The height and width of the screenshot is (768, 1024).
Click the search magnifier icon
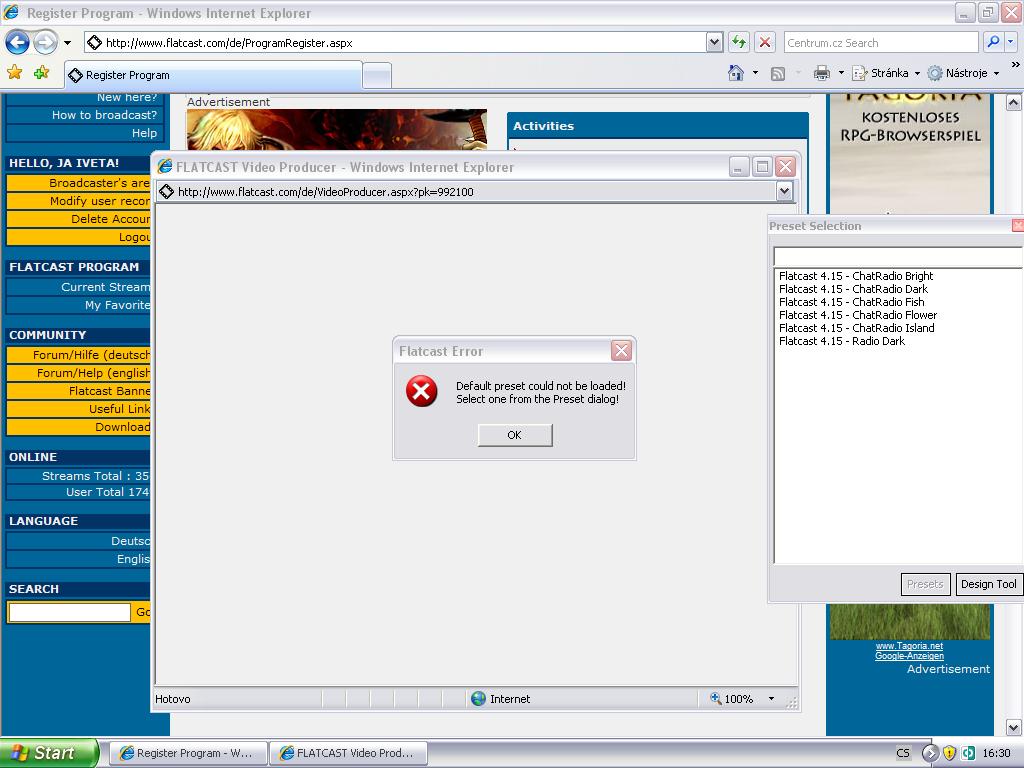(x=993, y=42)
